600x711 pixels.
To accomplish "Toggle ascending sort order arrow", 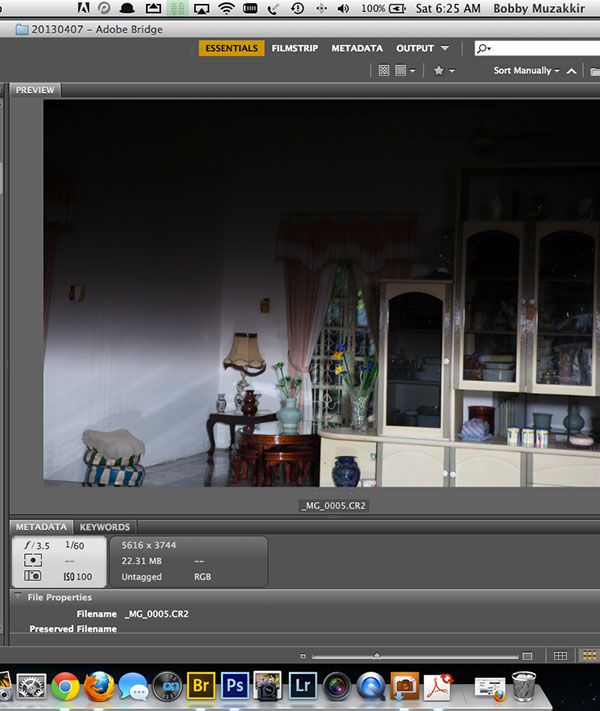I will tap(571, 71).
